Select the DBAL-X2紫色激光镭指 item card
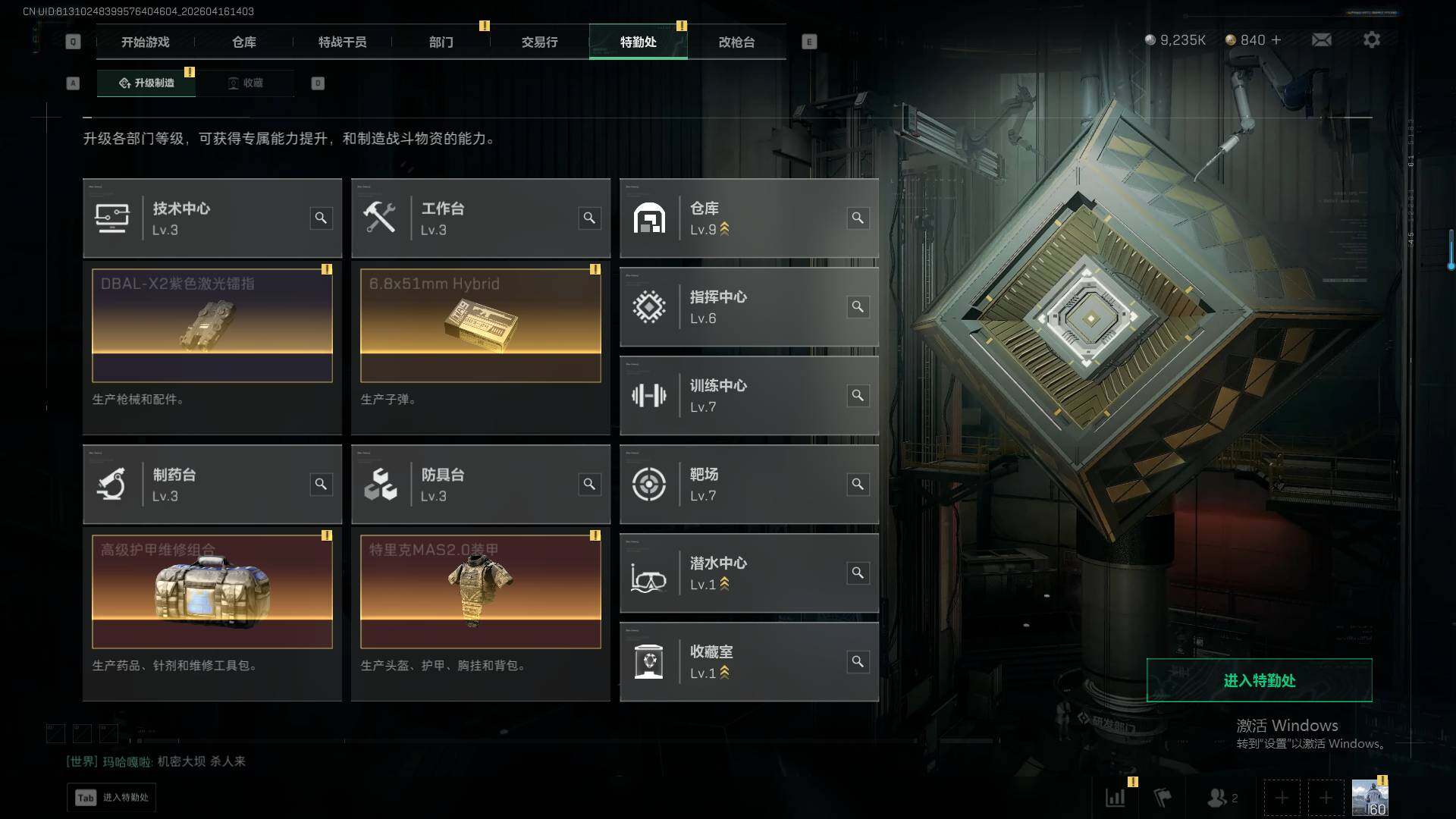 pos(212,325)
